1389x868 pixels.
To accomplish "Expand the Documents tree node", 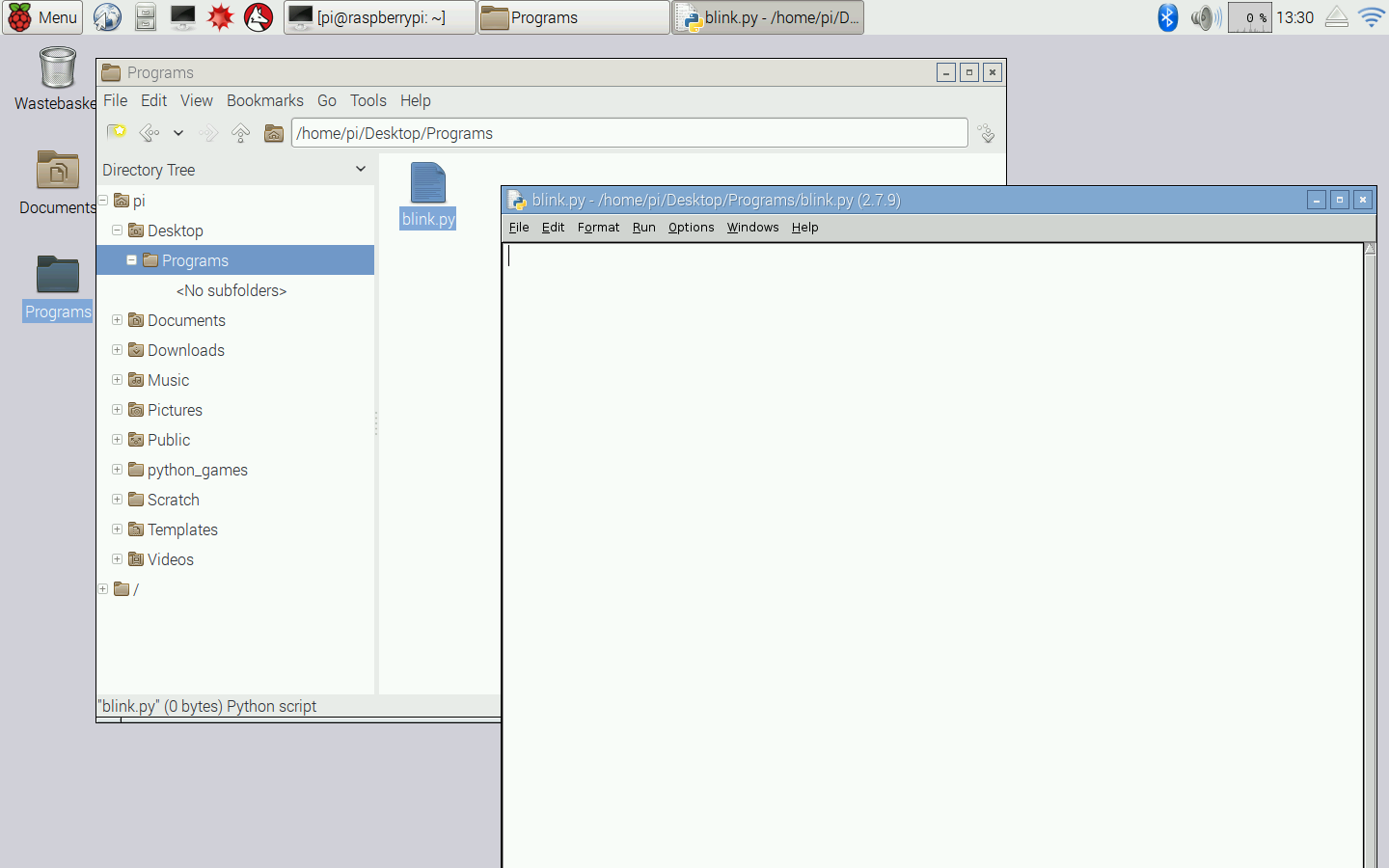I will 117,319.
